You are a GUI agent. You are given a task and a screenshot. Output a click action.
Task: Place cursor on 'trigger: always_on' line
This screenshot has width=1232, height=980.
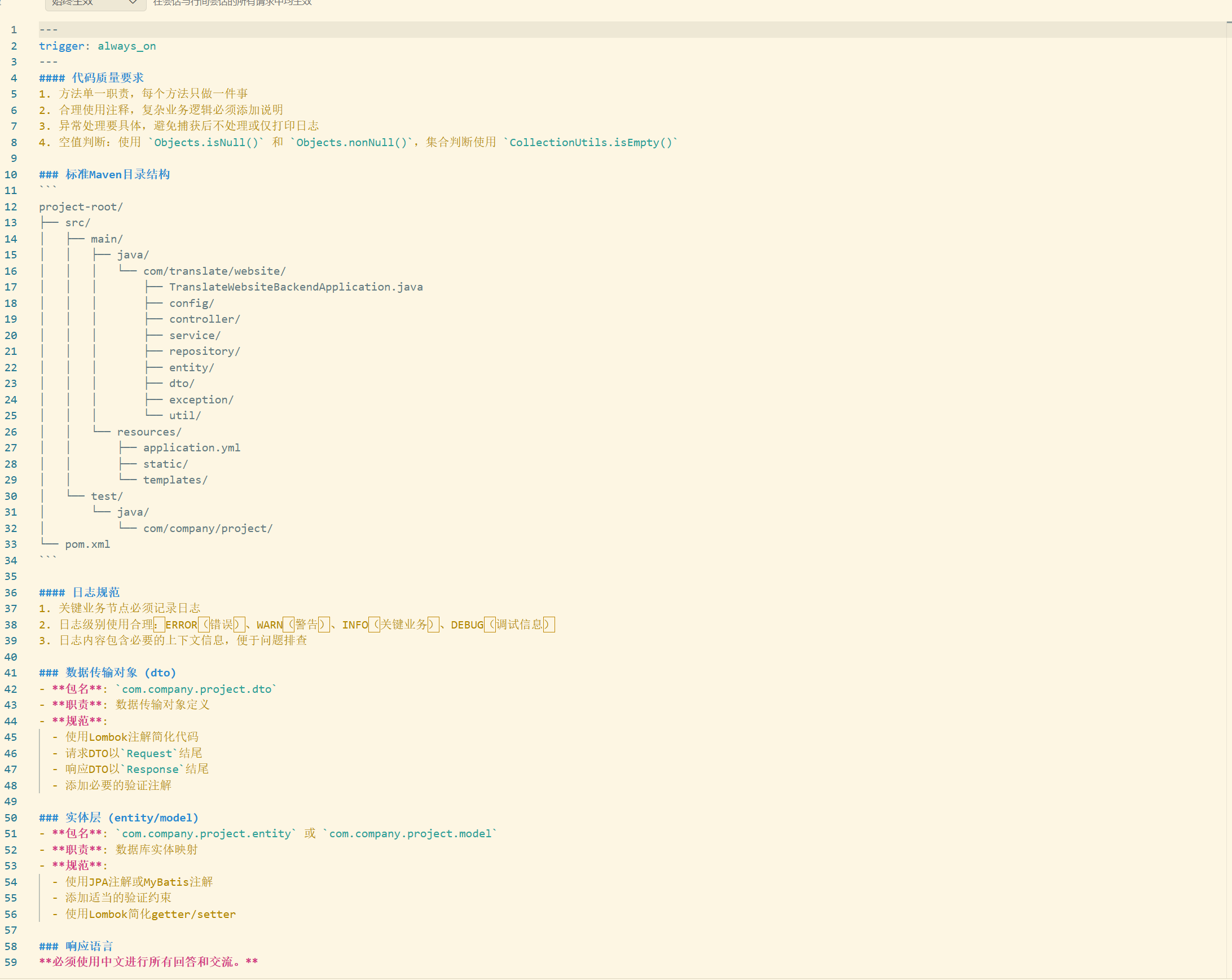click(97, 46)
